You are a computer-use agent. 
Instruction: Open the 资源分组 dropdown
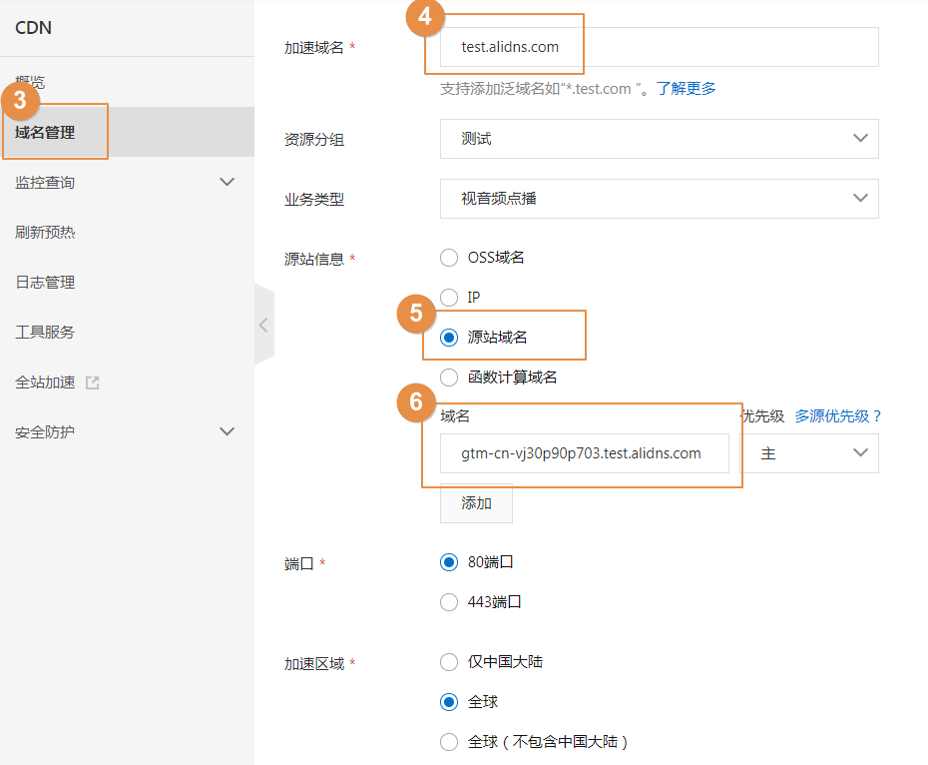coord(659,139)
